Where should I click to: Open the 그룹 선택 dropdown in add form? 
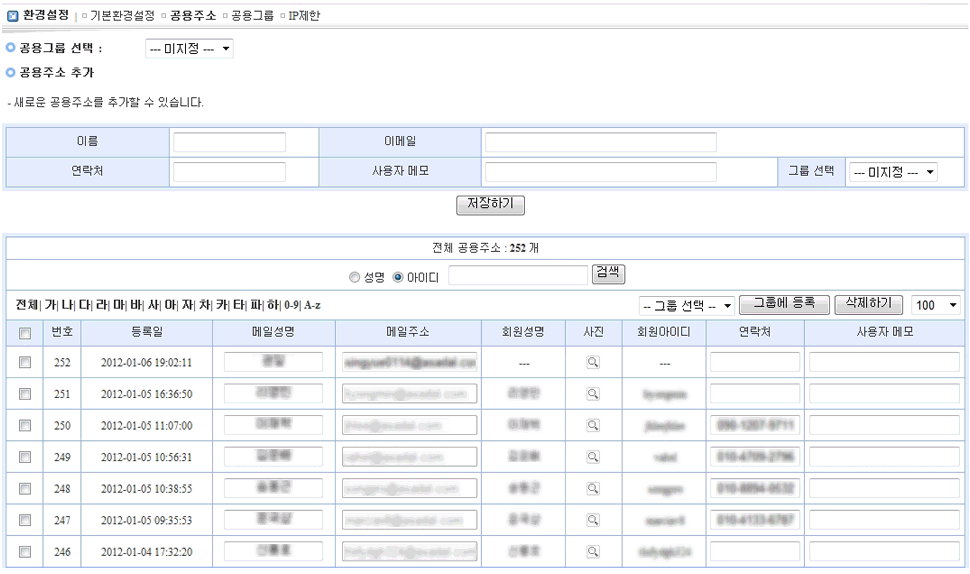893,172
